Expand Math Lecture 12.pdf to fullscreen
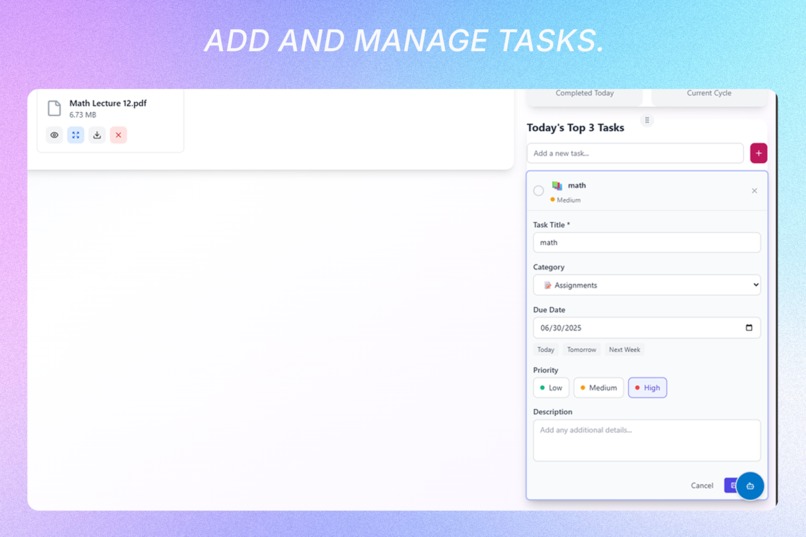 [x=76, y=135]
